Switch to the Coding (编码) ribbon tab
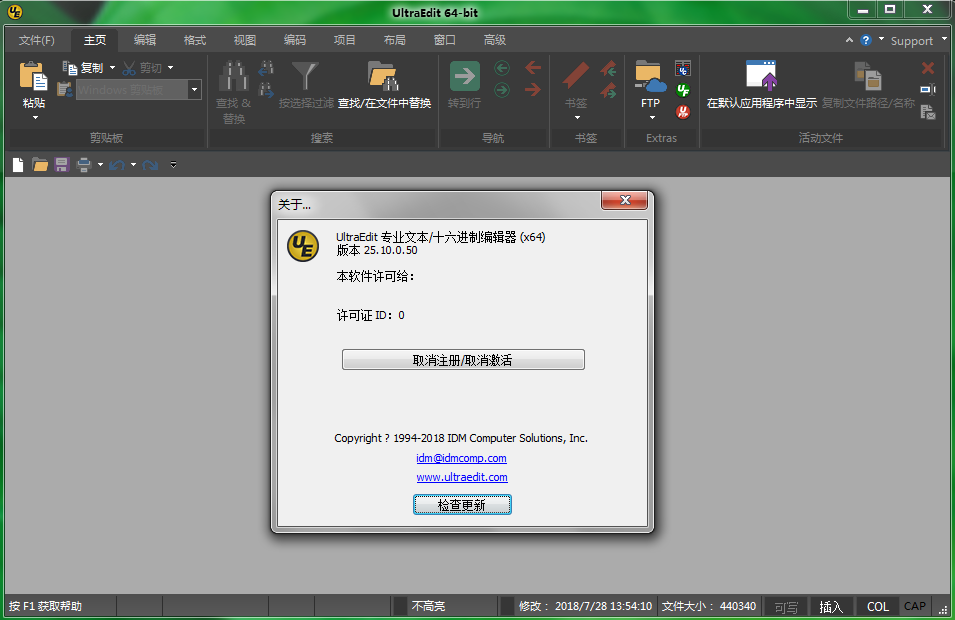This screenshot has width=955, height=620. 295,40
